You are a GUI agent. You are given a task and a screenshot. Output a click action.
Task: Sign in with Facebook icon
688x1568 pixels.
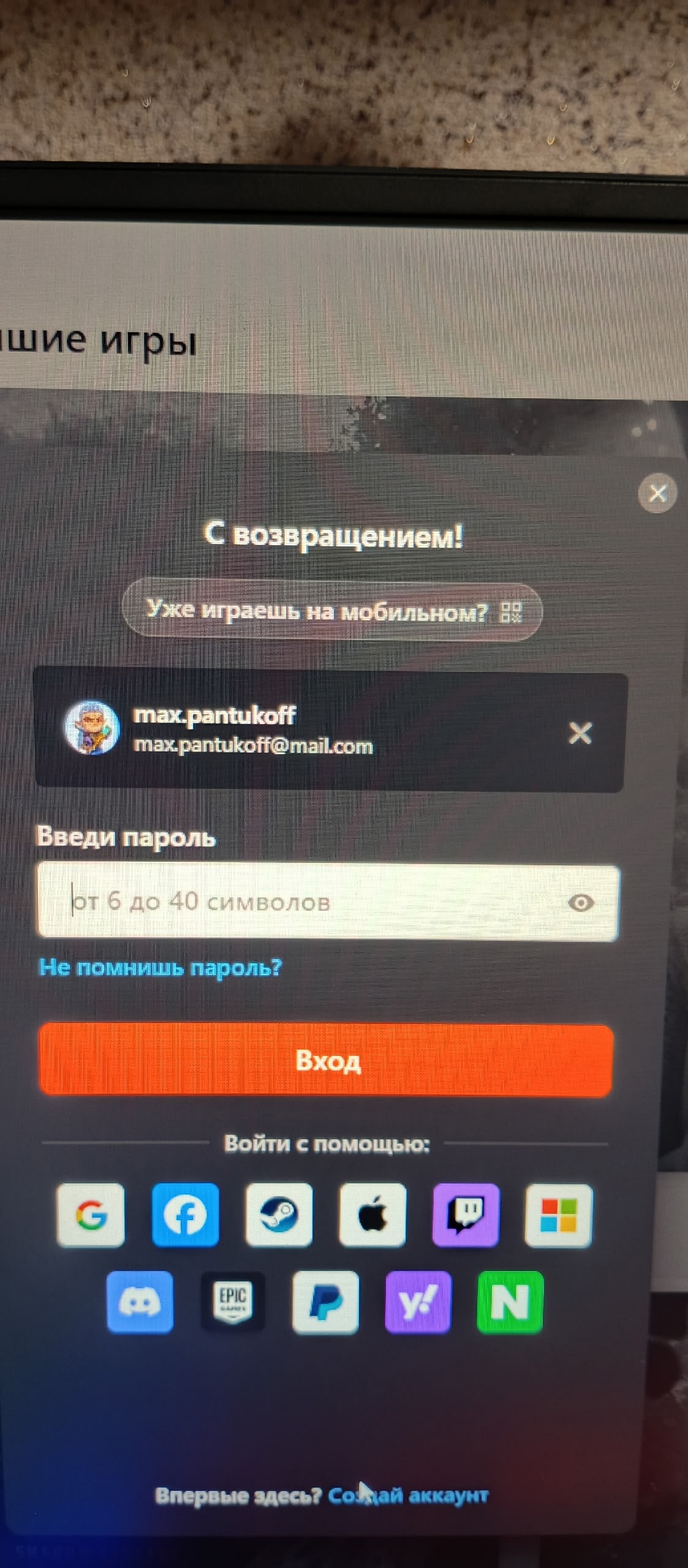(x=185, y=1215)
